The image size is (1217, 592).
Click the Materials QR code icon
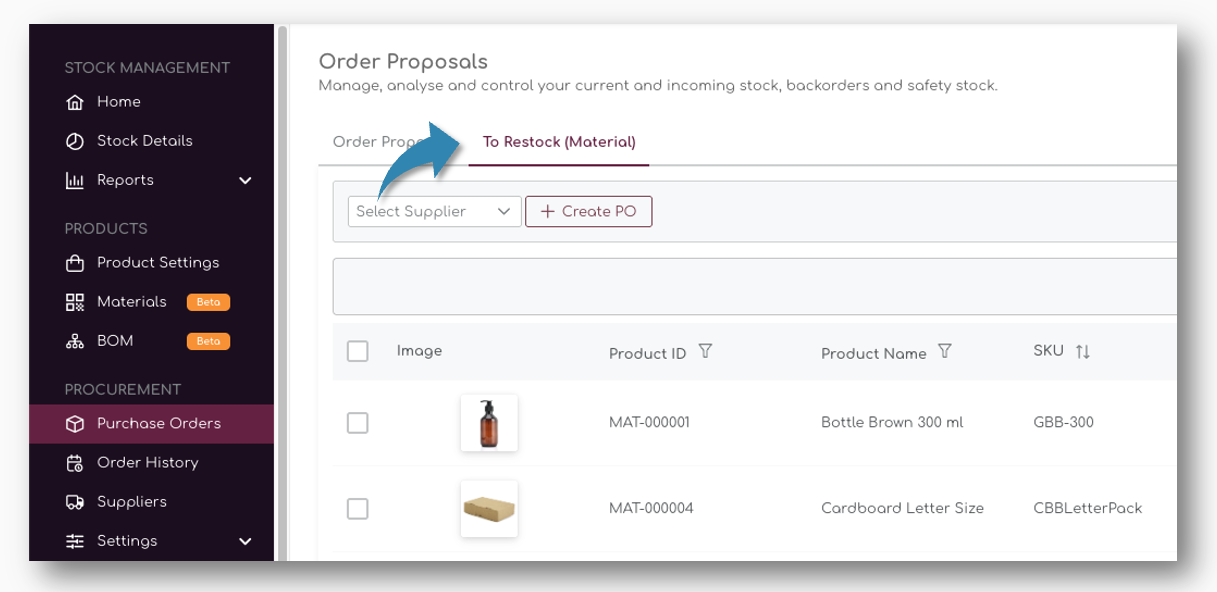point(74,302)
